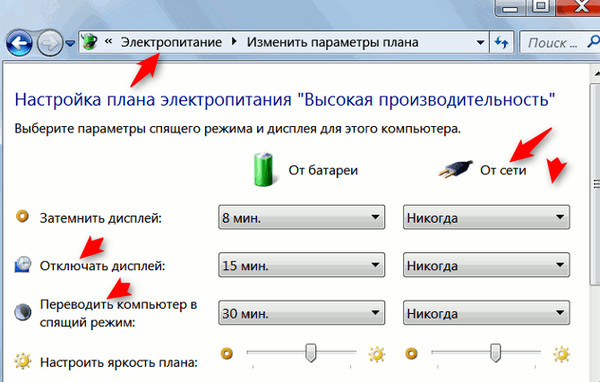
Task: Expand the address bar history dropdown
Action: click(x=480, y=42)
